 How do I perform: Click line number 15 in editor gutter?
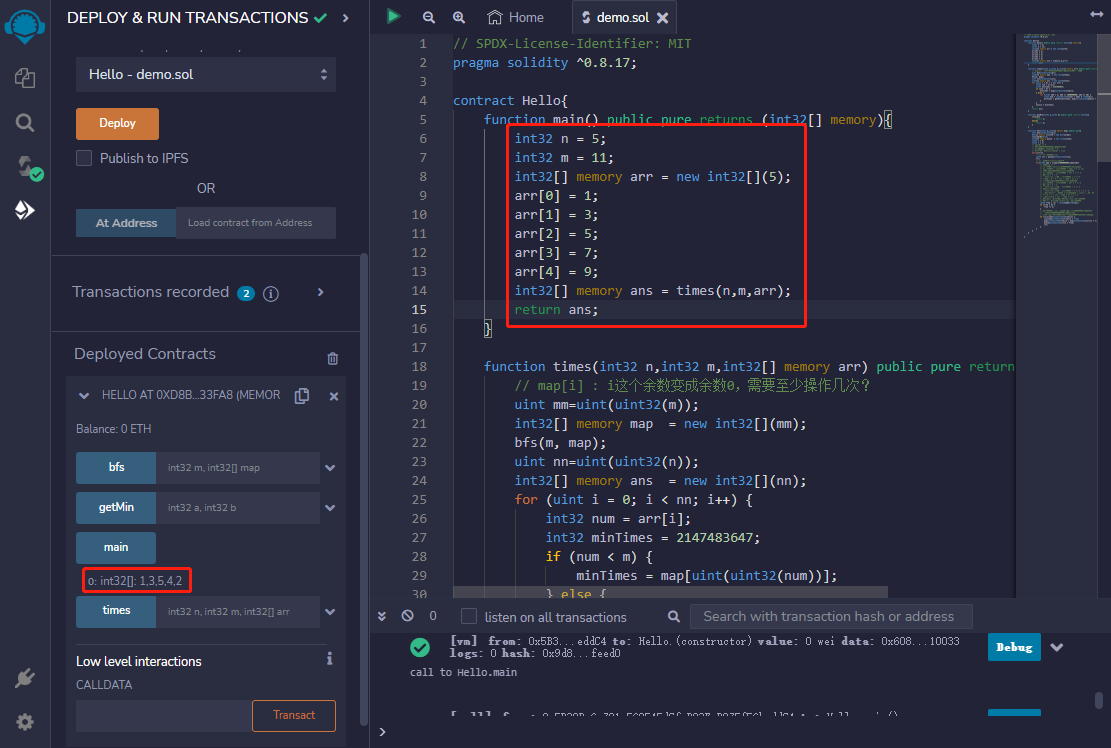(x=419, y=310)
